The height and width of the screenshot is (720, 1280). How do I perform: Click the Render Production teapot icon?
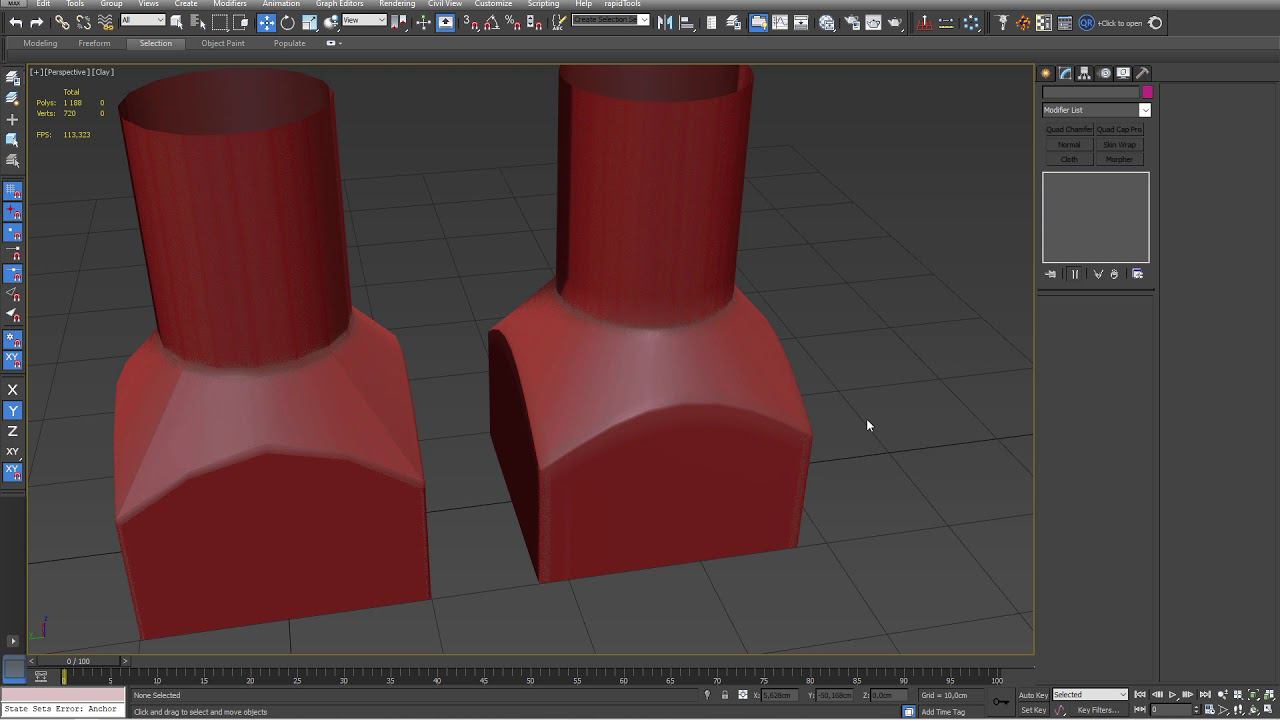(895, 23)
